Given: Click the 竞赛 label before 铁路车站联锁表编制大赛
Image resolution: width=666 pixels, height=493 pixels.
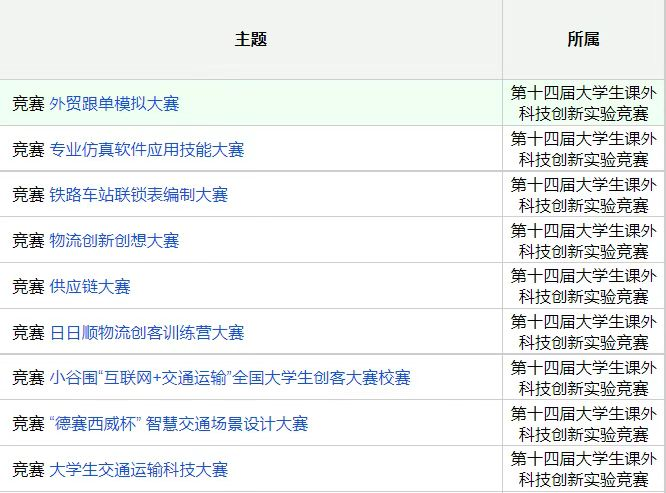Looking at the screenshot, I should tap(28, 195).
